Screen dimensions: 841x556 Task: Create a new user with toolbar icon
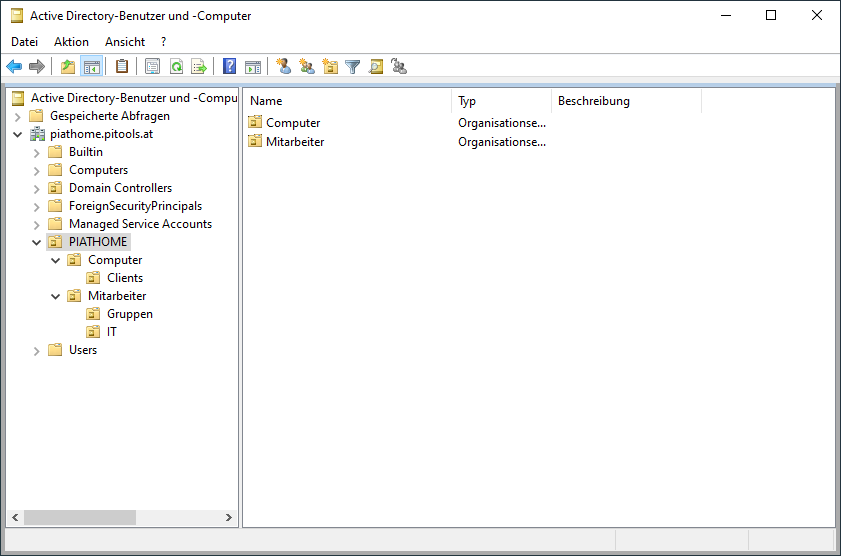(284, 67)
